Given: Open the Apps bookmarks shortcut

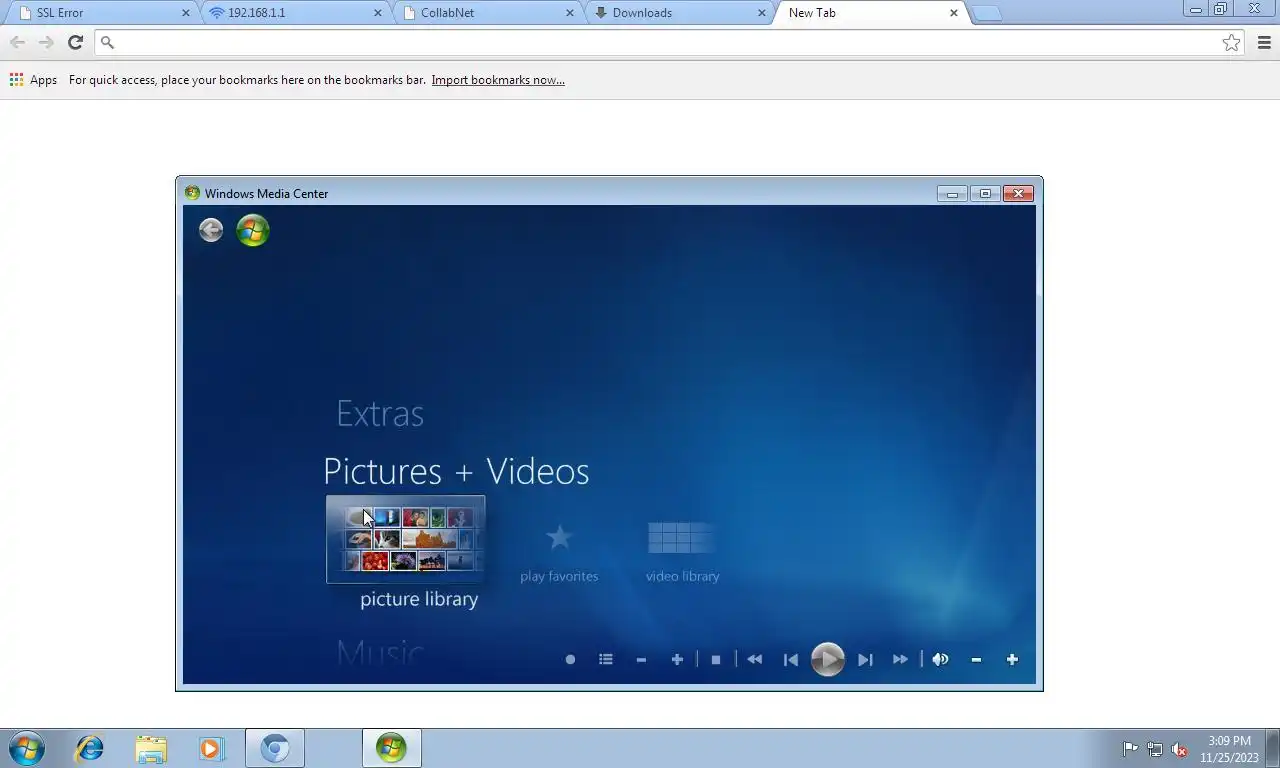Looking at the screenshot, I should [33, 80].
